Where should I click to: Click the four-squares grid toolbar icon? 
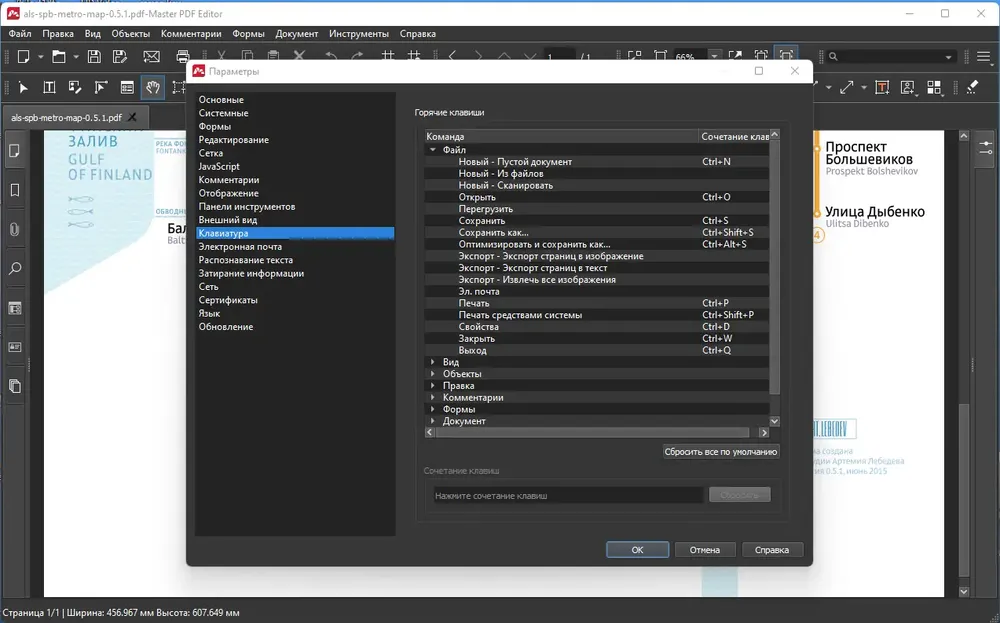point(934,87)
